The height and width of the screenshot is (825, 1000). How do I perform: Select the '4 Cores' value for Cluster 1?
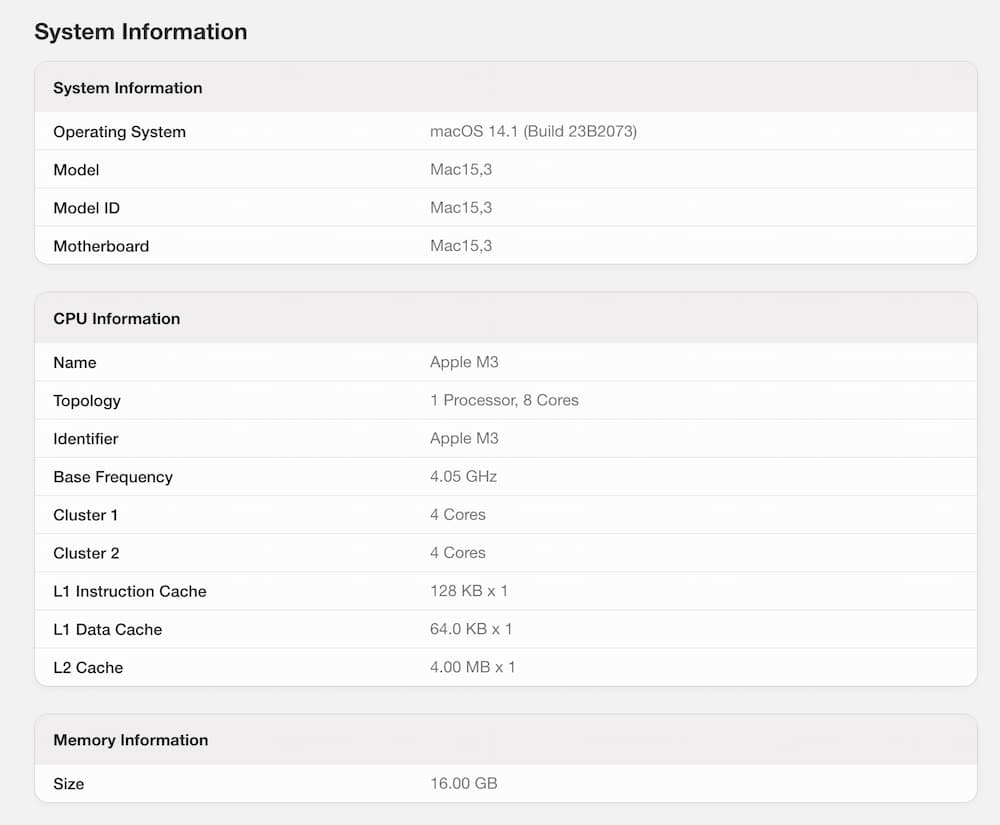458,515
